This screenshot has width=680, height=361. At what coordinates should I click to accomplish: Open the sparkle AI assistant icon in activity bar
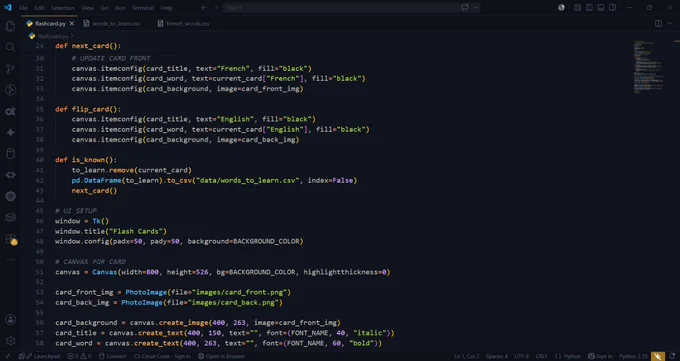pos(10,132)
